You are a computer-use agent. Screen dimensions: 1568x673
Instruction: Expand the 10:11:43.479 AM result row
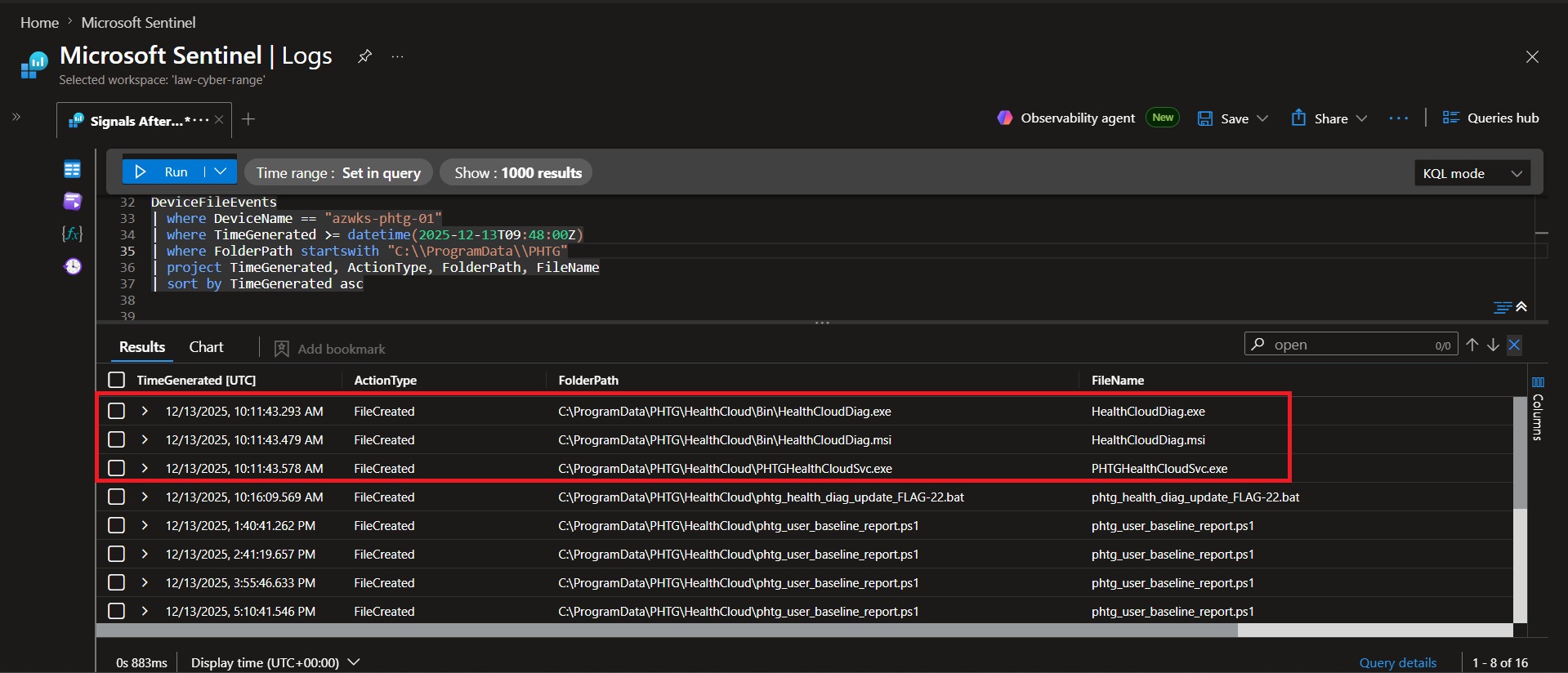(x=145, y=439)
